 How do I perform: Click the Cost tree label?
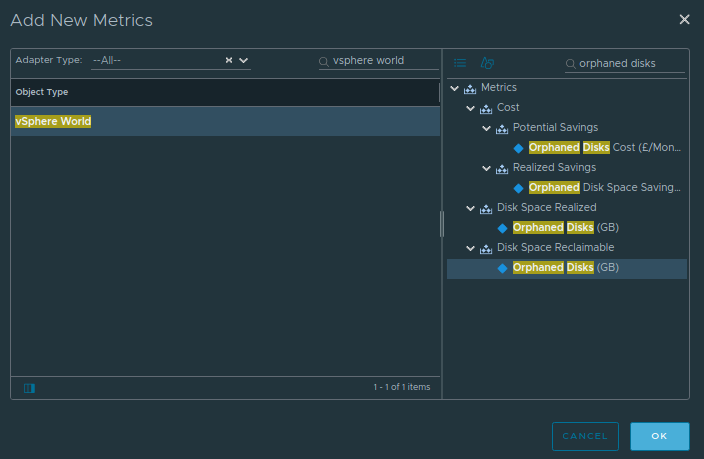(x=508, y=107)
